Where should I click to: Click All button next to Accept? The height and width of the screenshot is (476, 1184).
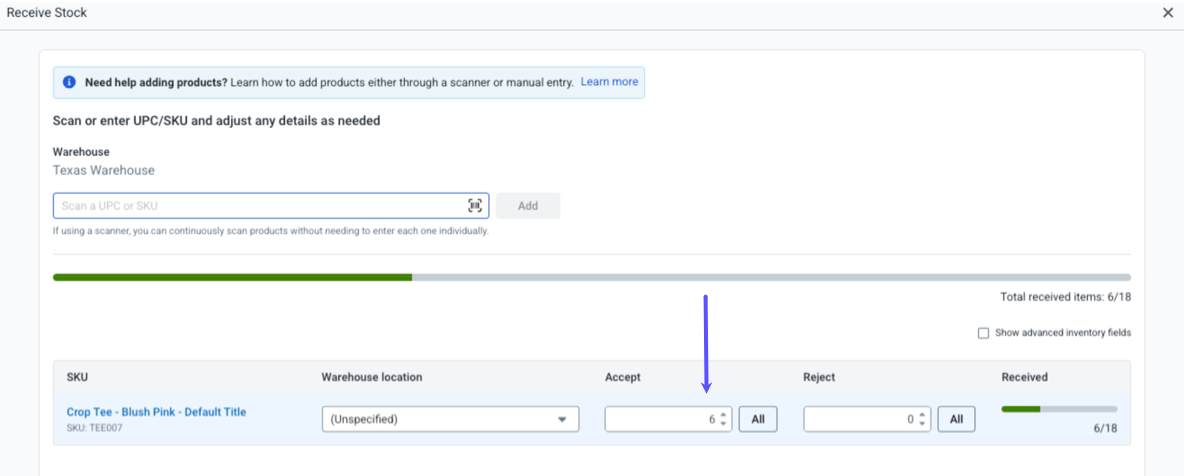(x=757, y=419)
